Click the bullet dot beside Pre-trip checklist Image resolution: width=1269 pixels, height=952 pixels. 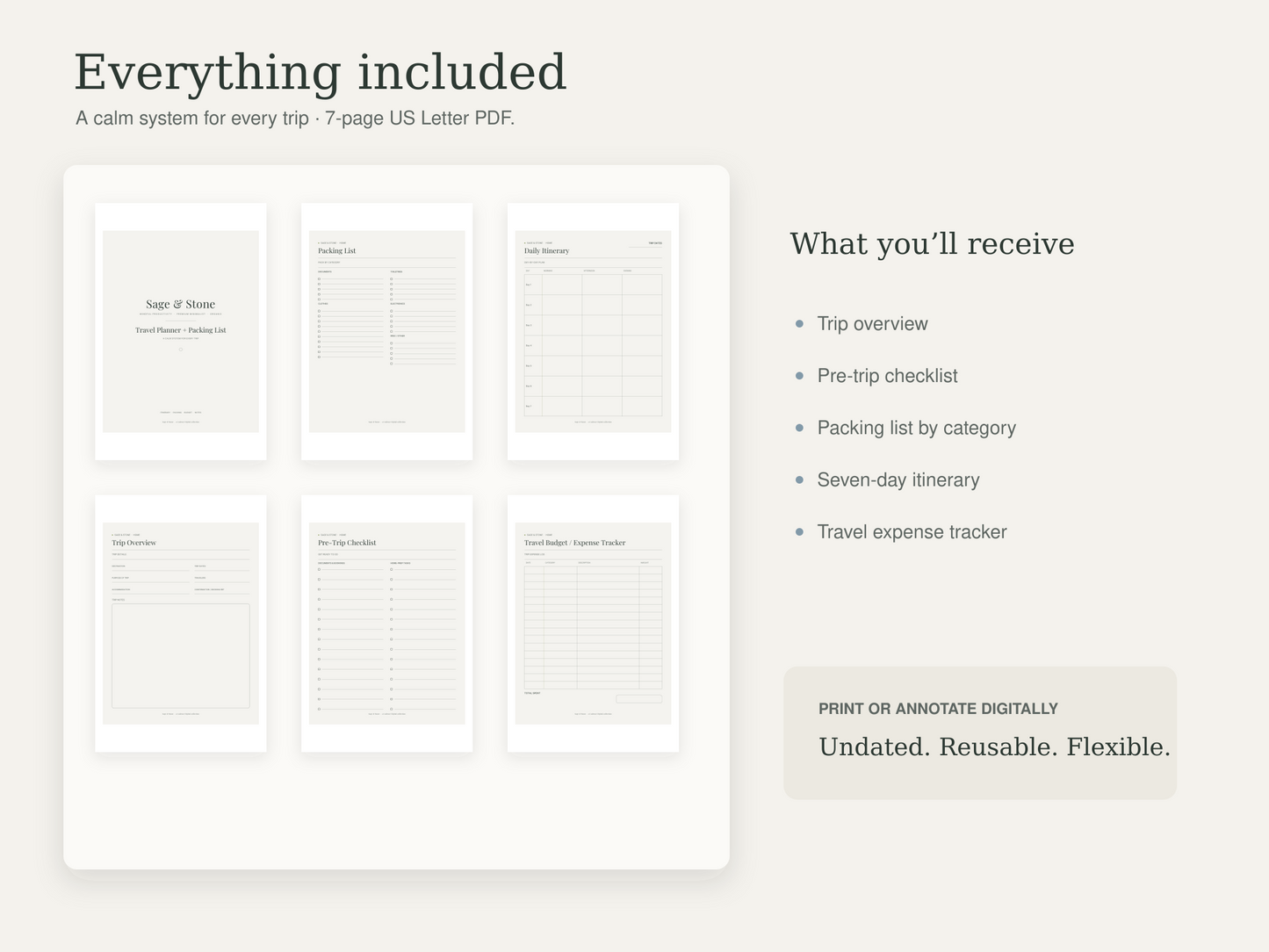pyautogui.click(x=799, y=376)
